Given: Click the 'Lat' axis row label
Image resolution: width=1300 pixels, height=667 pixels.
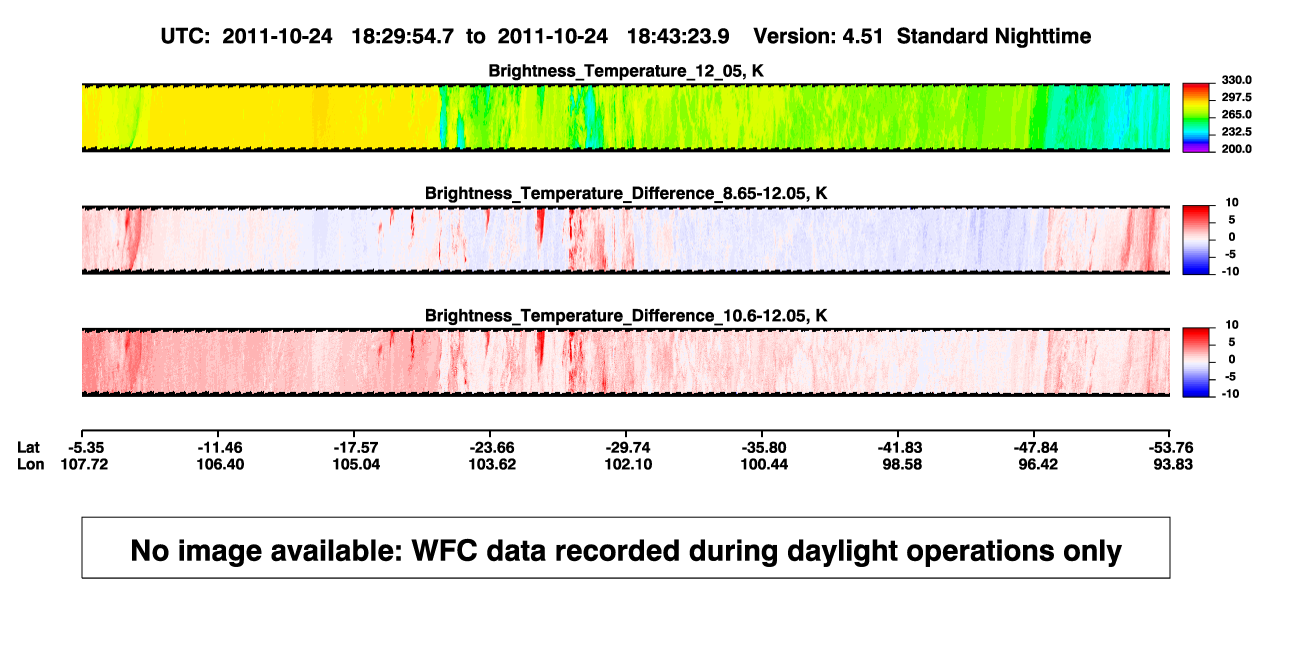Looking at the screenshot, I should (28, 447).
